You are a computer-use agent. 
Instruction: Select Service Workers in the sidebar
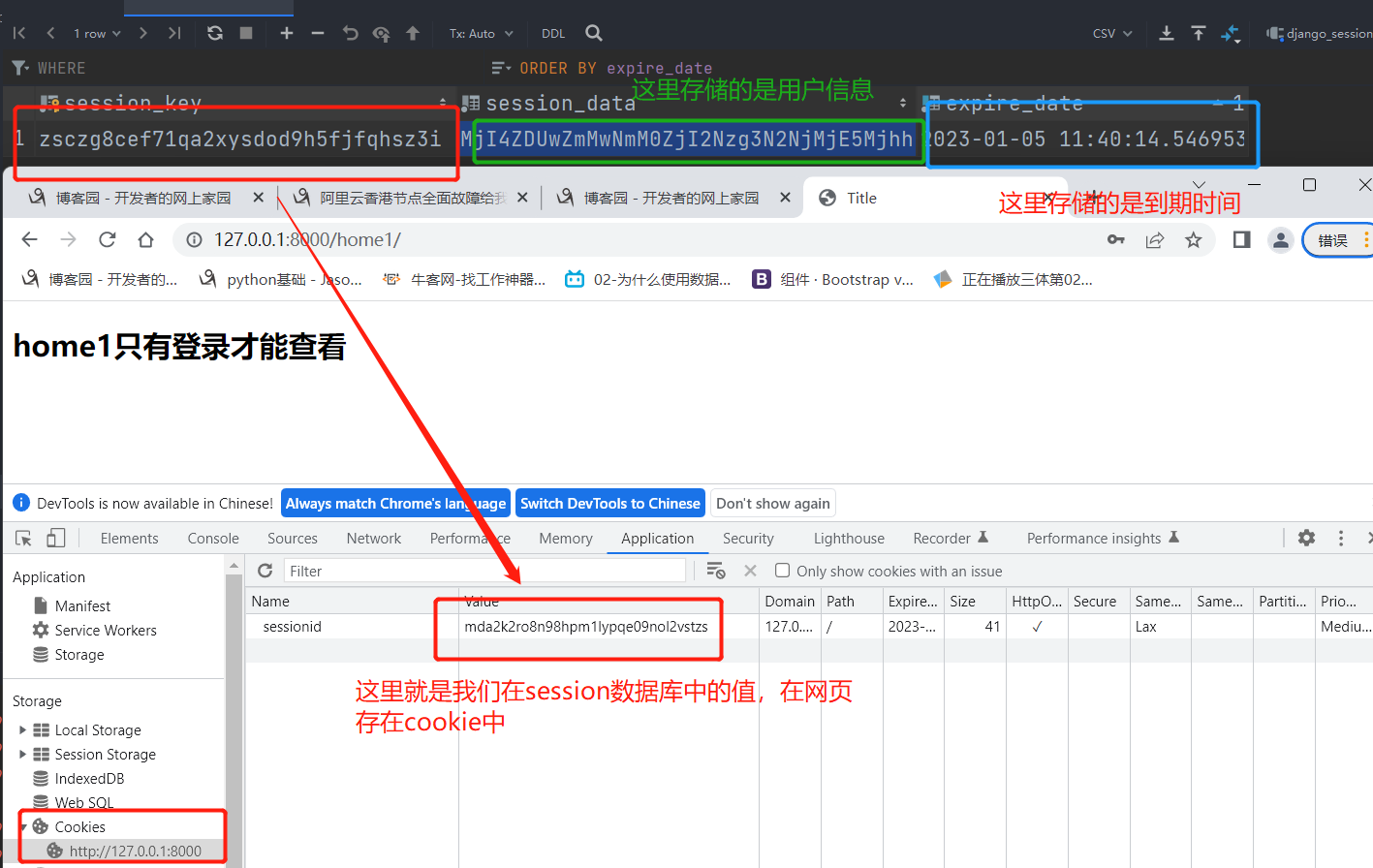pos(106,630)
